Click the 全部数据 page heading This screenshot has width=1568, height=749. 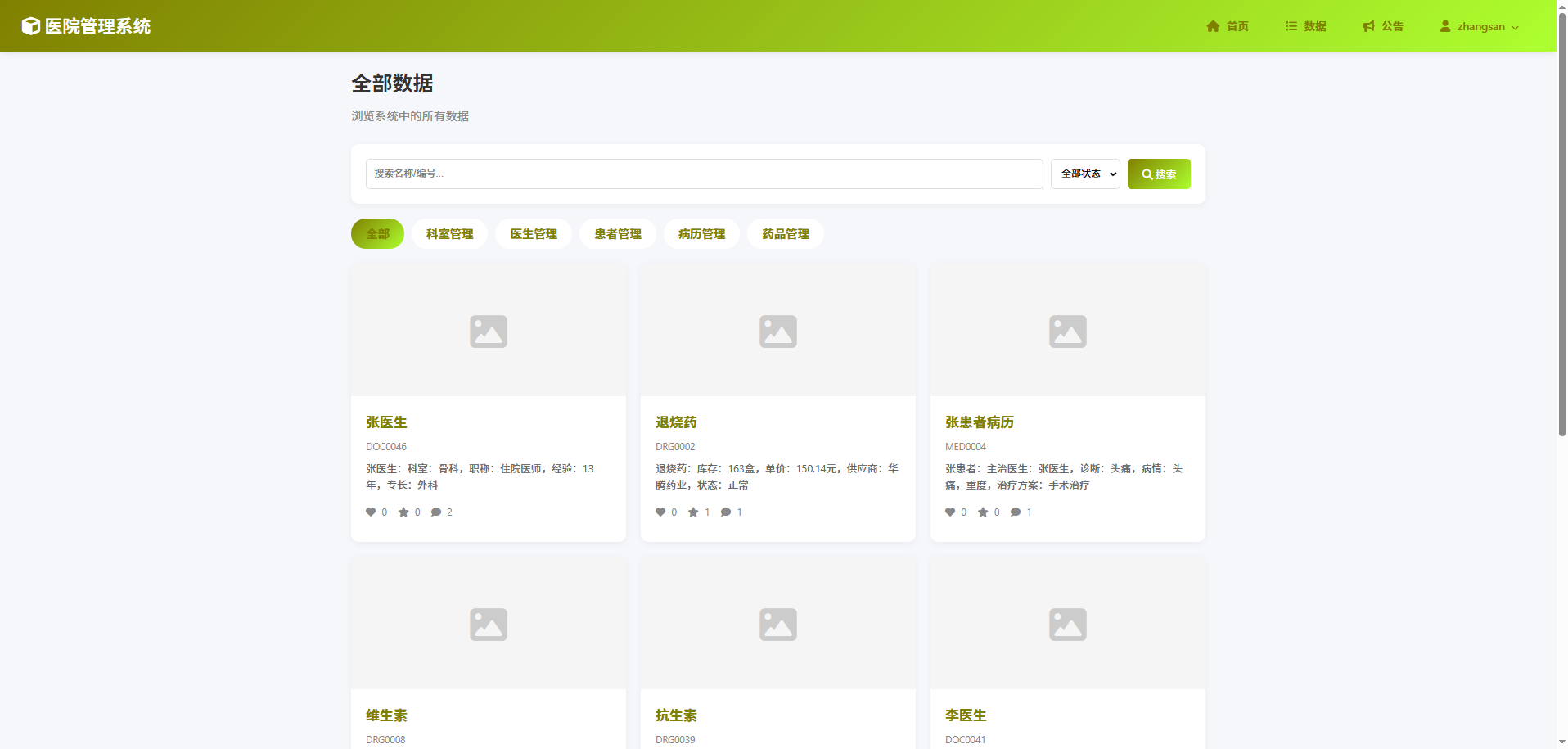point(393,83)
